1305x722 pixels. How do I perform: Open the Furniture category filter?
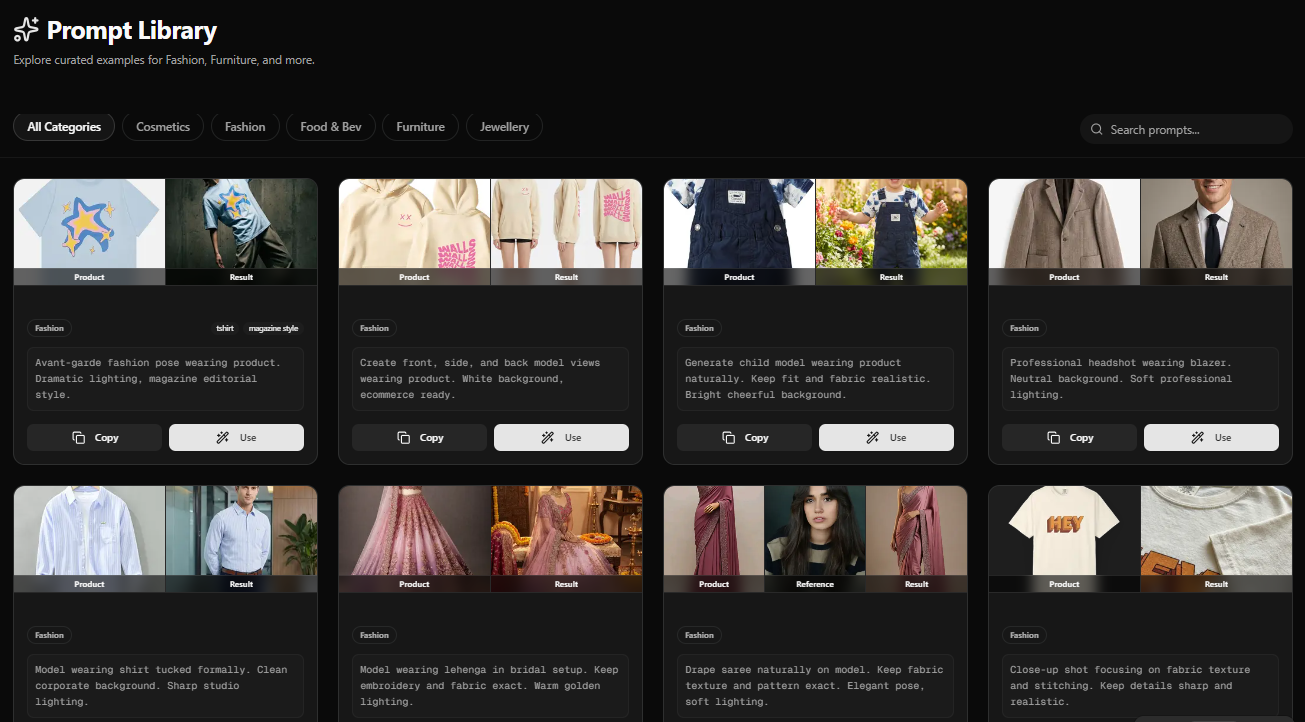[x=420, y=127]
